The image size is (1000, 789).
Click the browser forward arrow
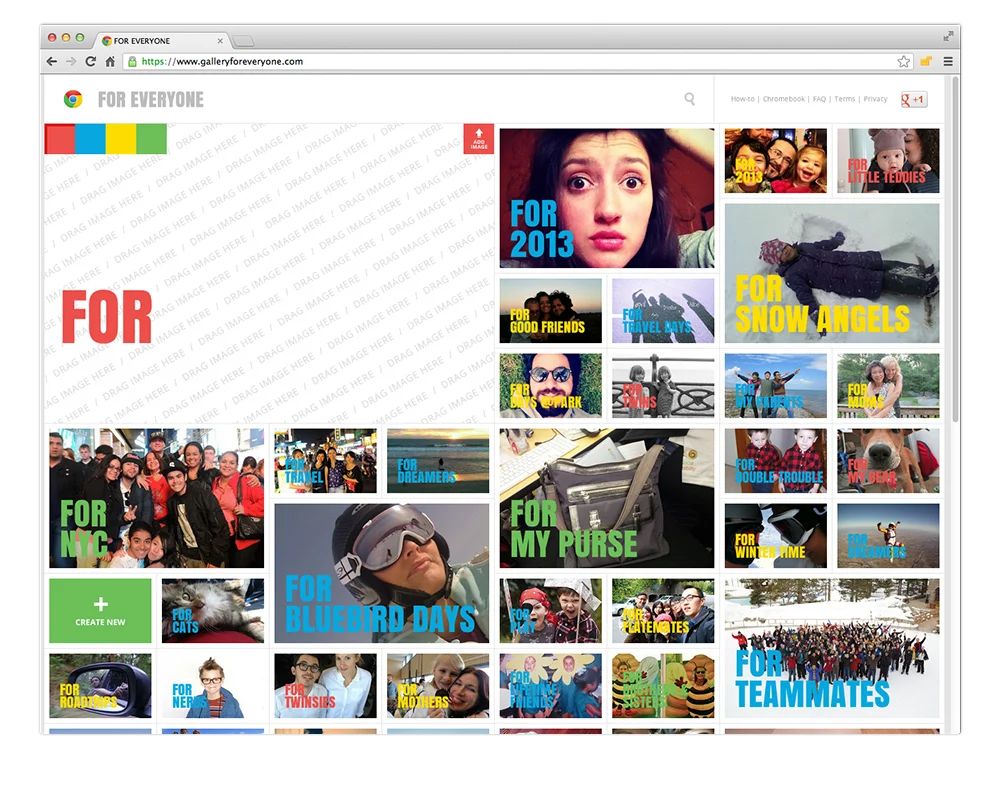point(71,61)
